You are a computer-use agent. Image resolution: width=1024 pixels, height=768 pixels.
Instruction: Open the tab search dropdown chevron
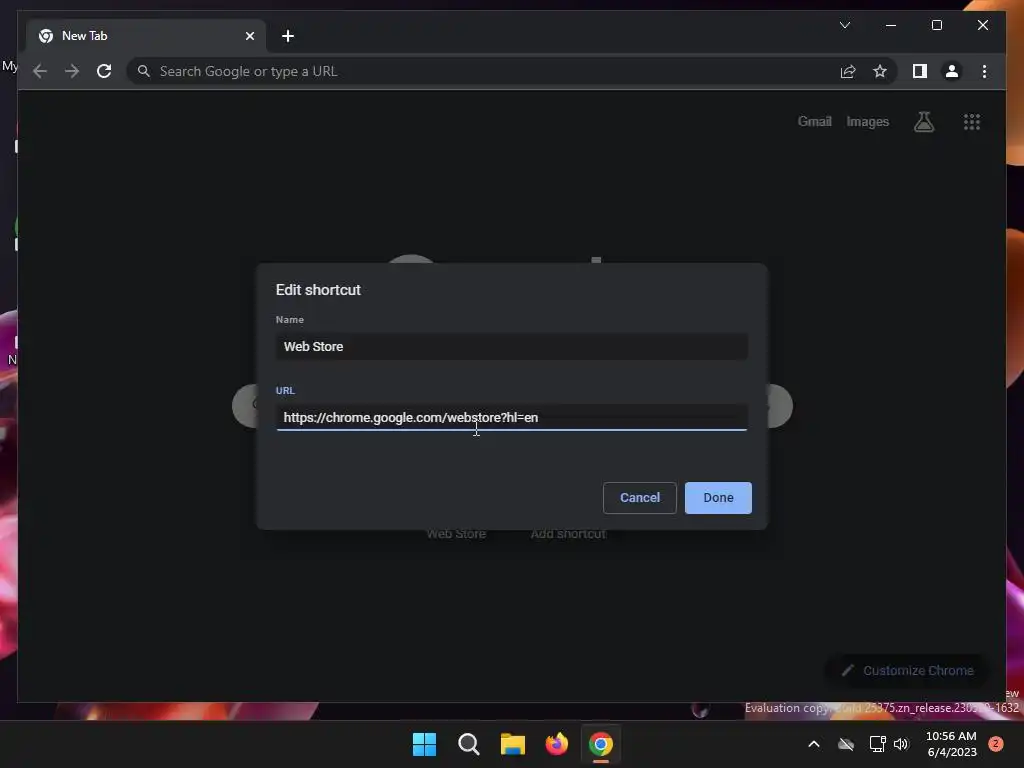click(844, 25)
